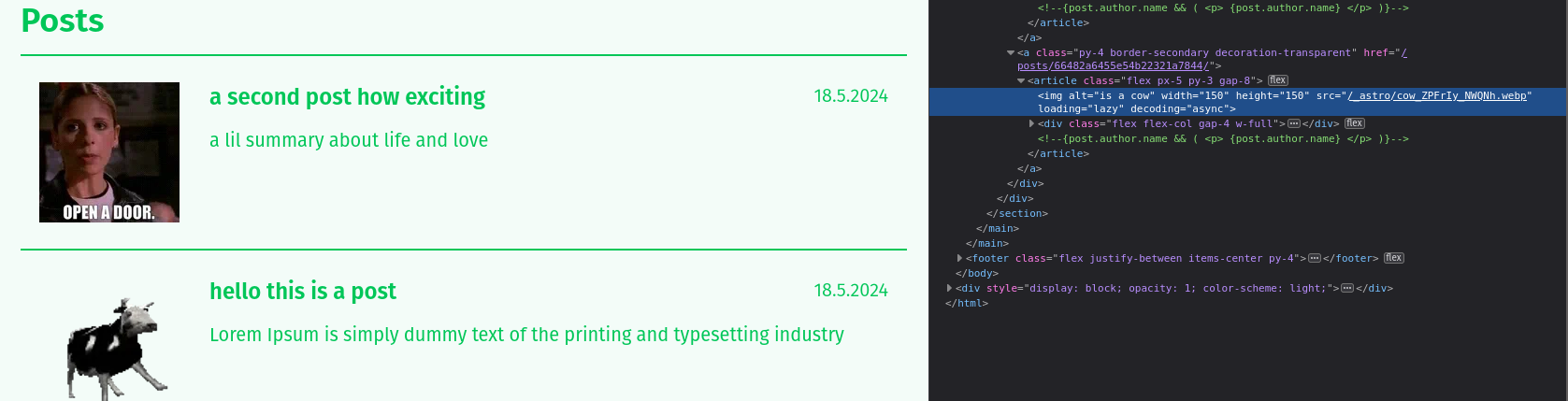
Task: Open the "a second post how exciting" post
Action: [347, 97]
